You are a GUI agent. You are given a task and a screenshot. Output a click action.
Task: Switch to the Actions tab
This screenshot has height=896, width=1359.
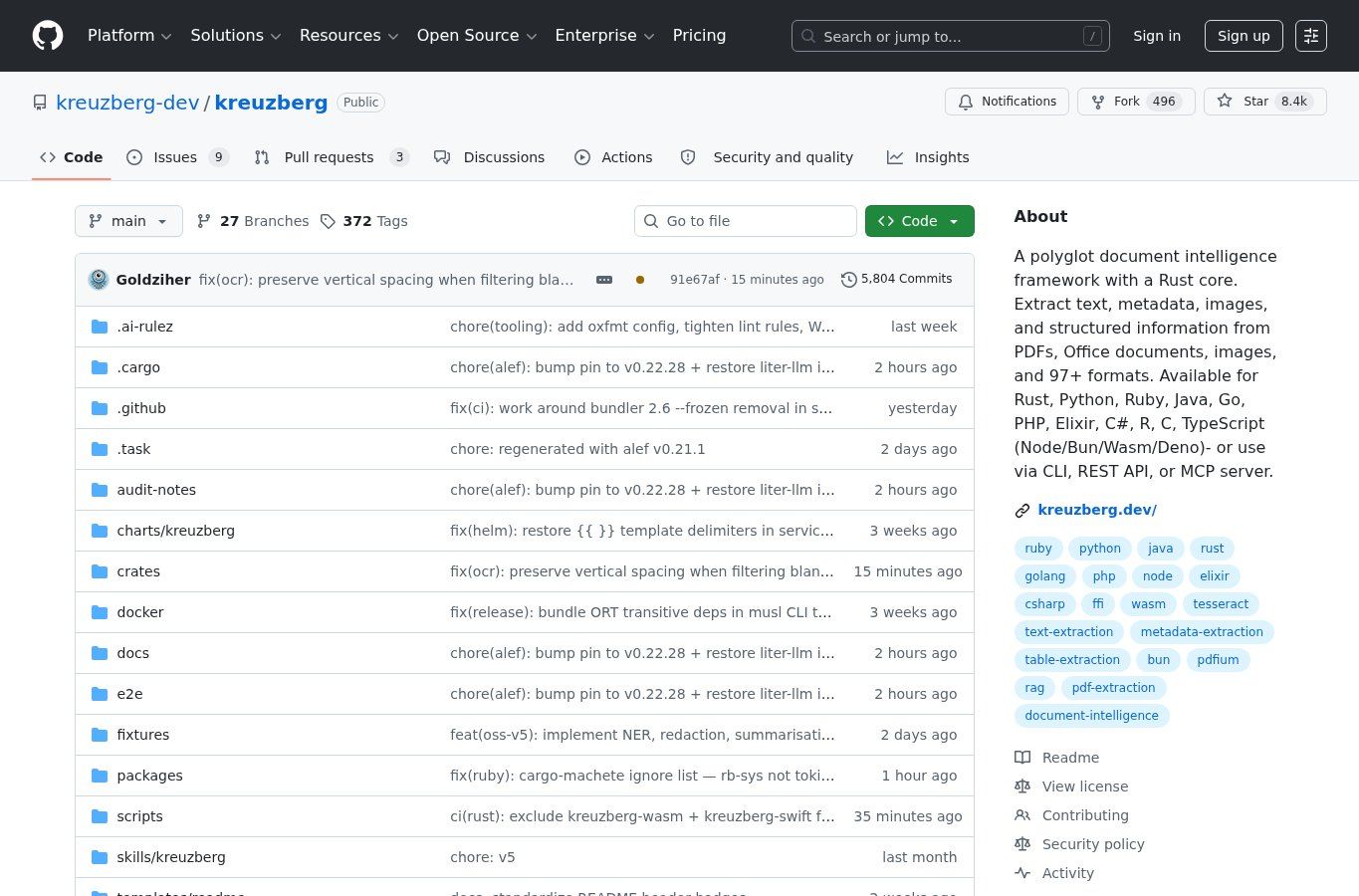[x=613, y=157]
